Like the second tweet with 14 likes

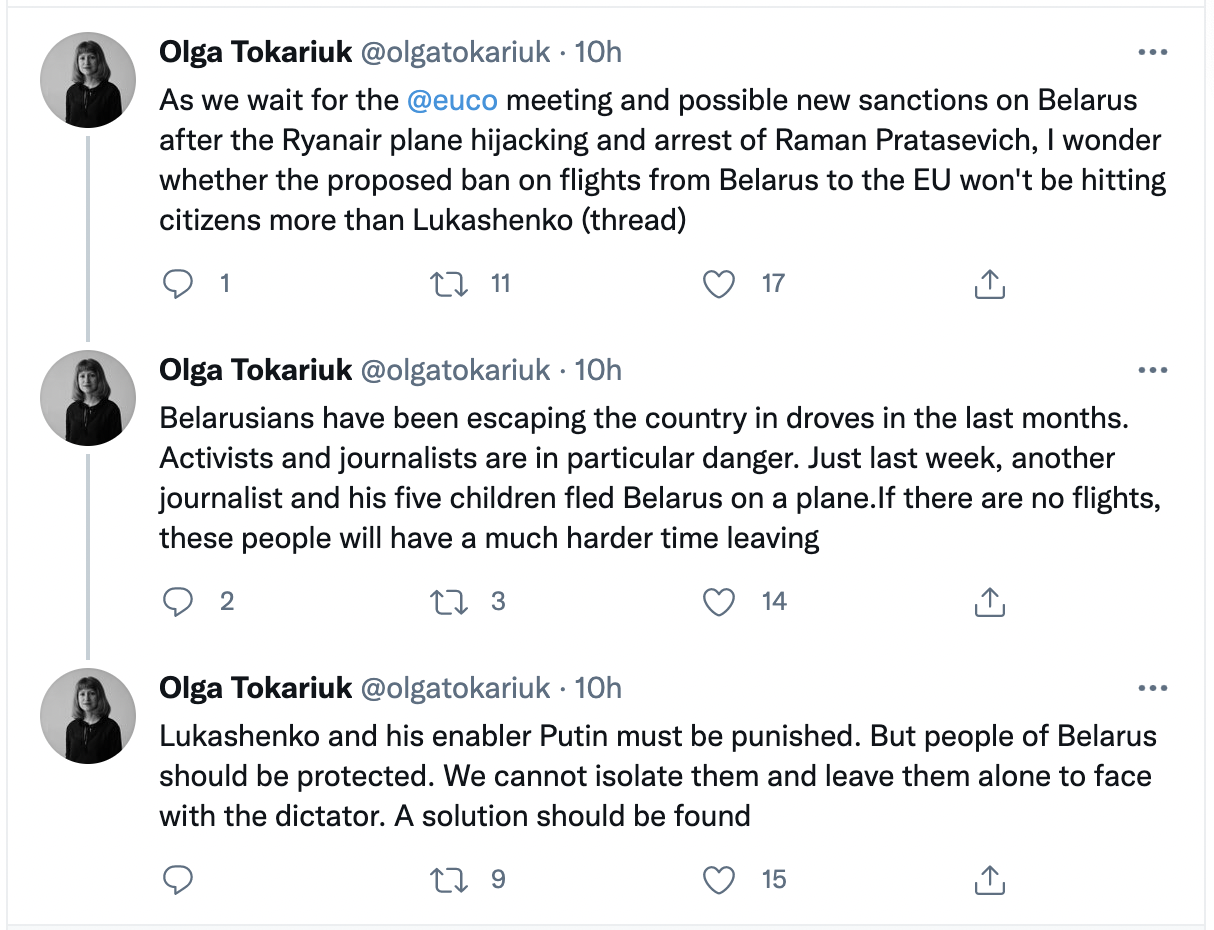(x=718, y=602)
